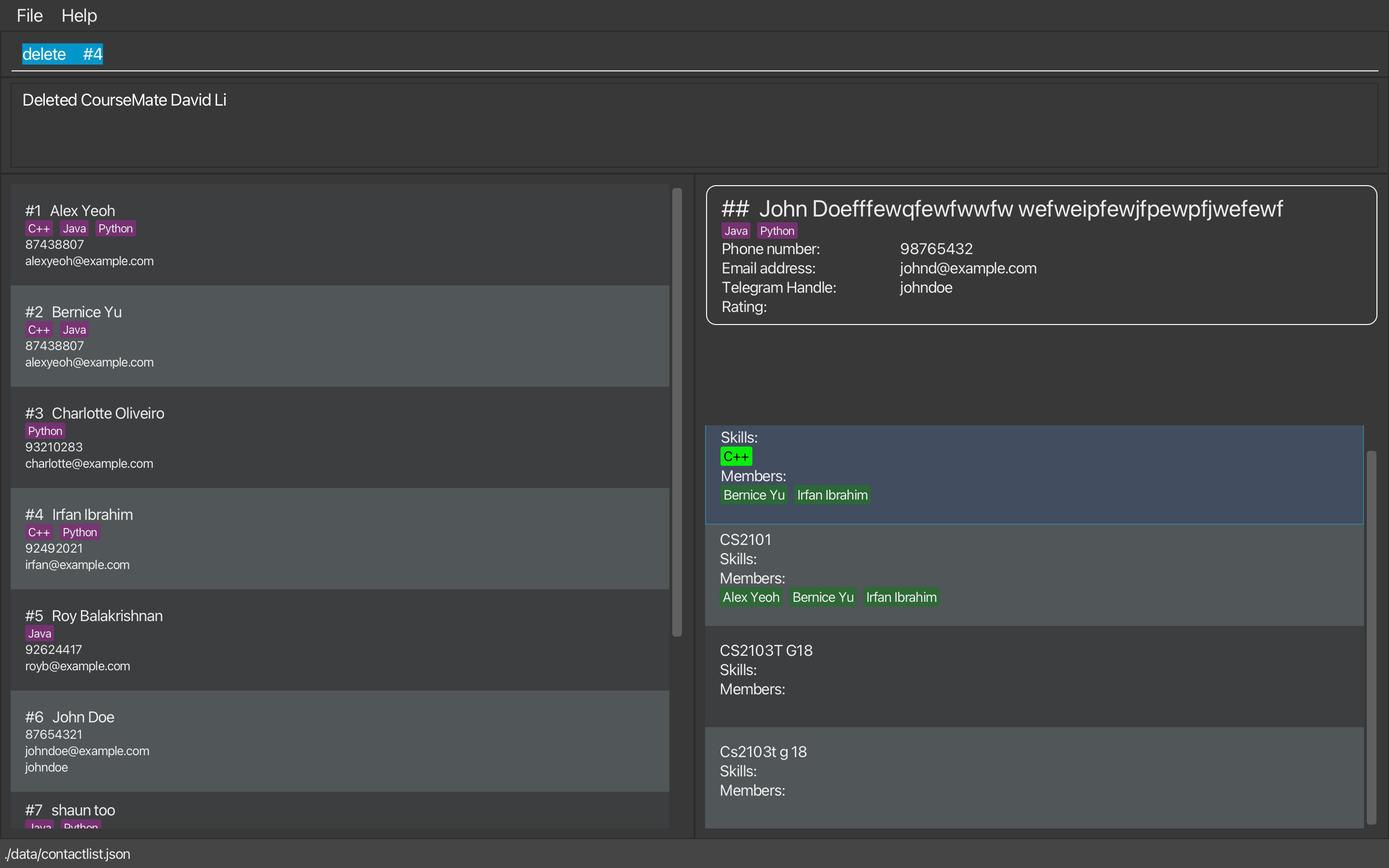Click the Python tag on Alex Yeoh

click(x=115, y=229)
